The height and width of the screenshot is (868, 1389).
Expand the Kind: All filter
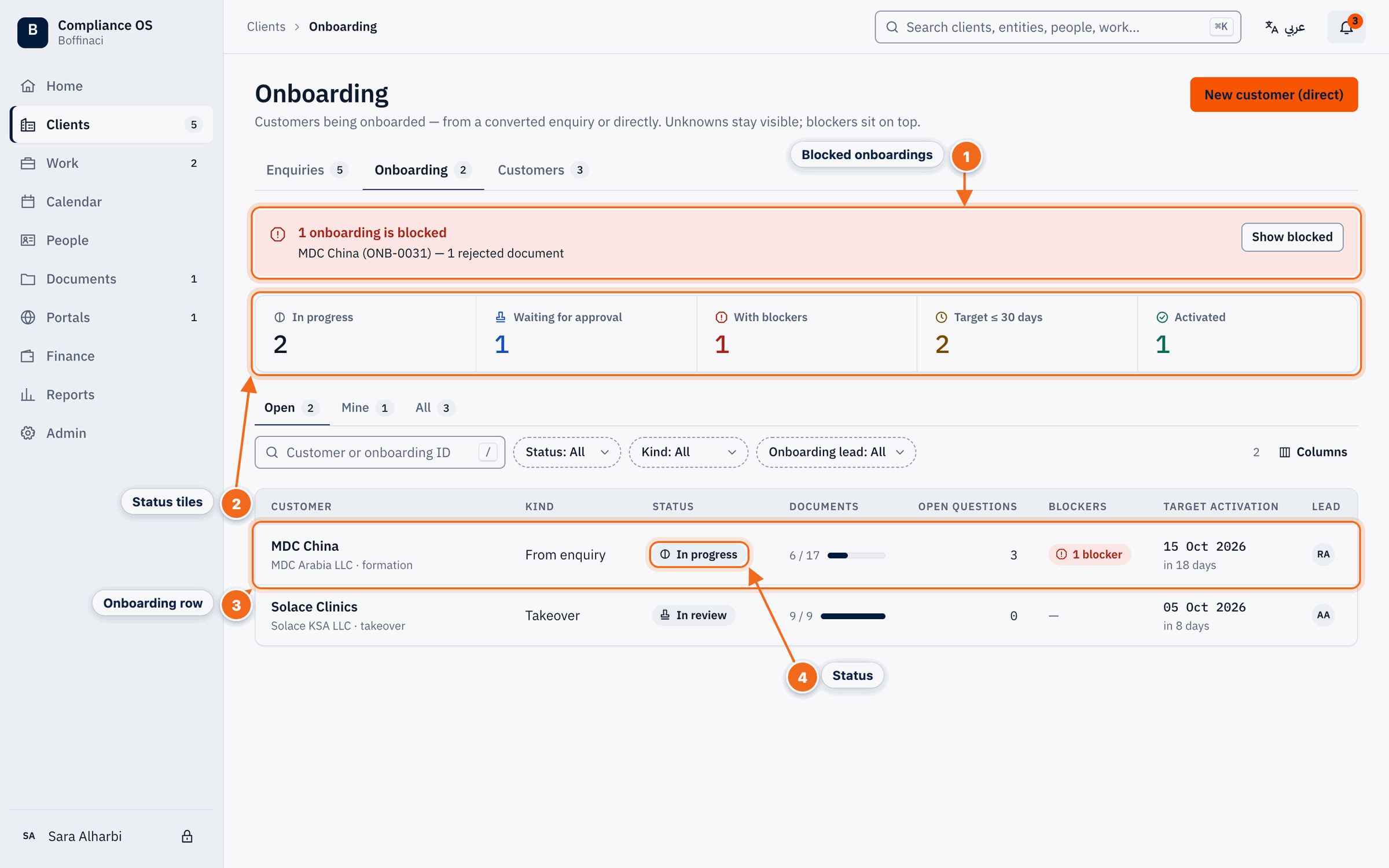coord(688,452)
